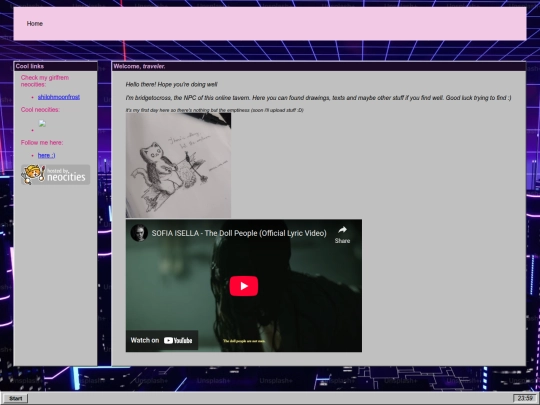Click Watch on YouTube button
The image size is (540, 405).
[162, 340]
